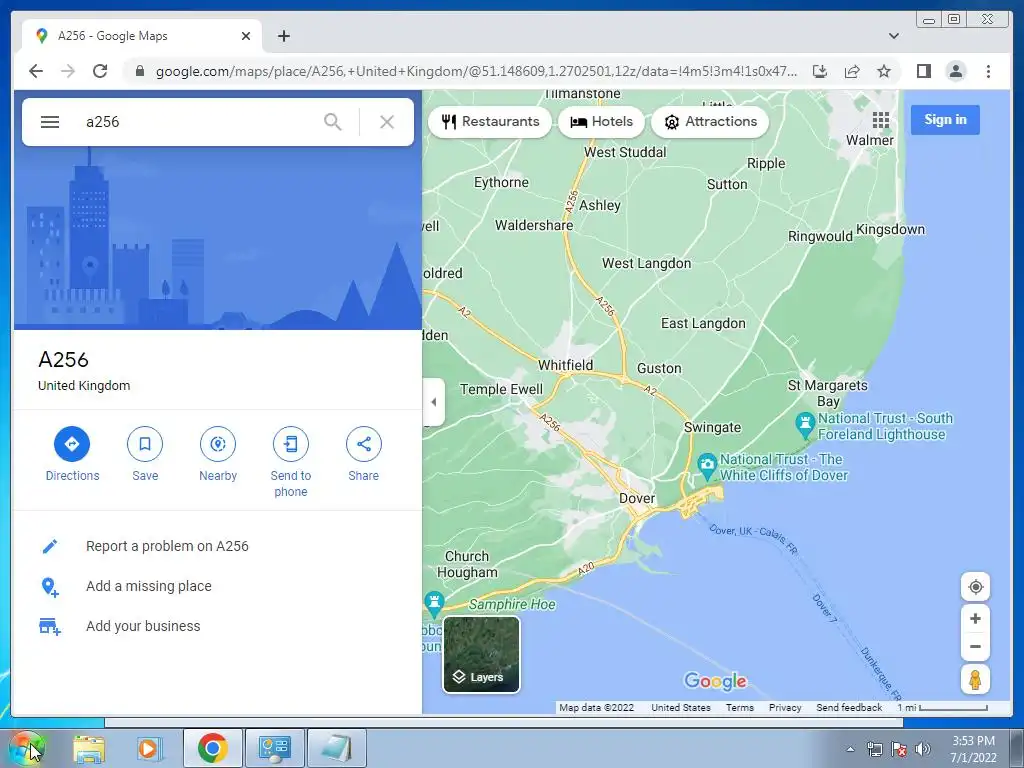
Task: Click United States region link
Action: 680,707
